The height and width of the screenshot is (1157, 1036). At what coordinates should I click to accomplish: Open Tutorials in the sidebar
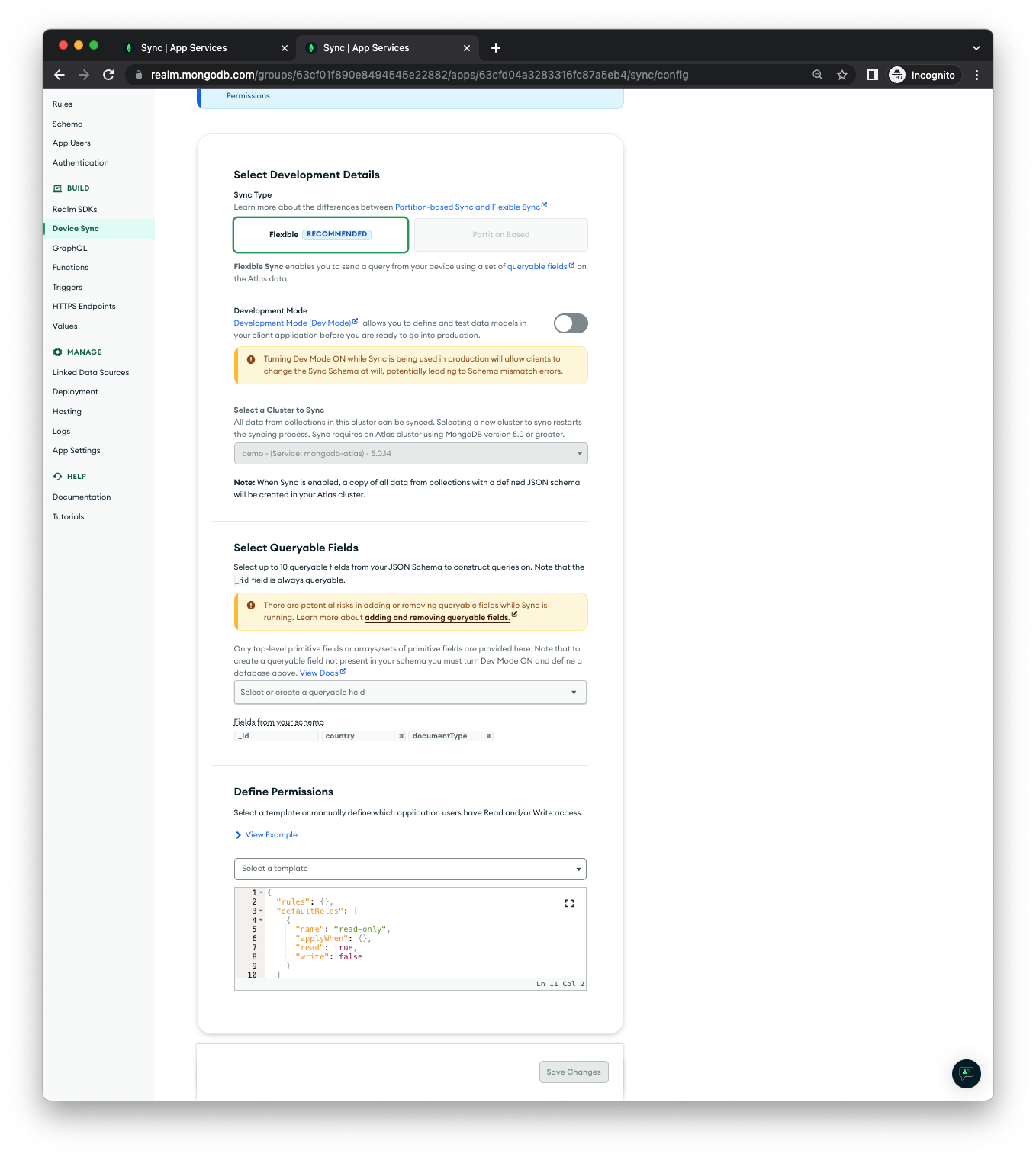(69, 517)
